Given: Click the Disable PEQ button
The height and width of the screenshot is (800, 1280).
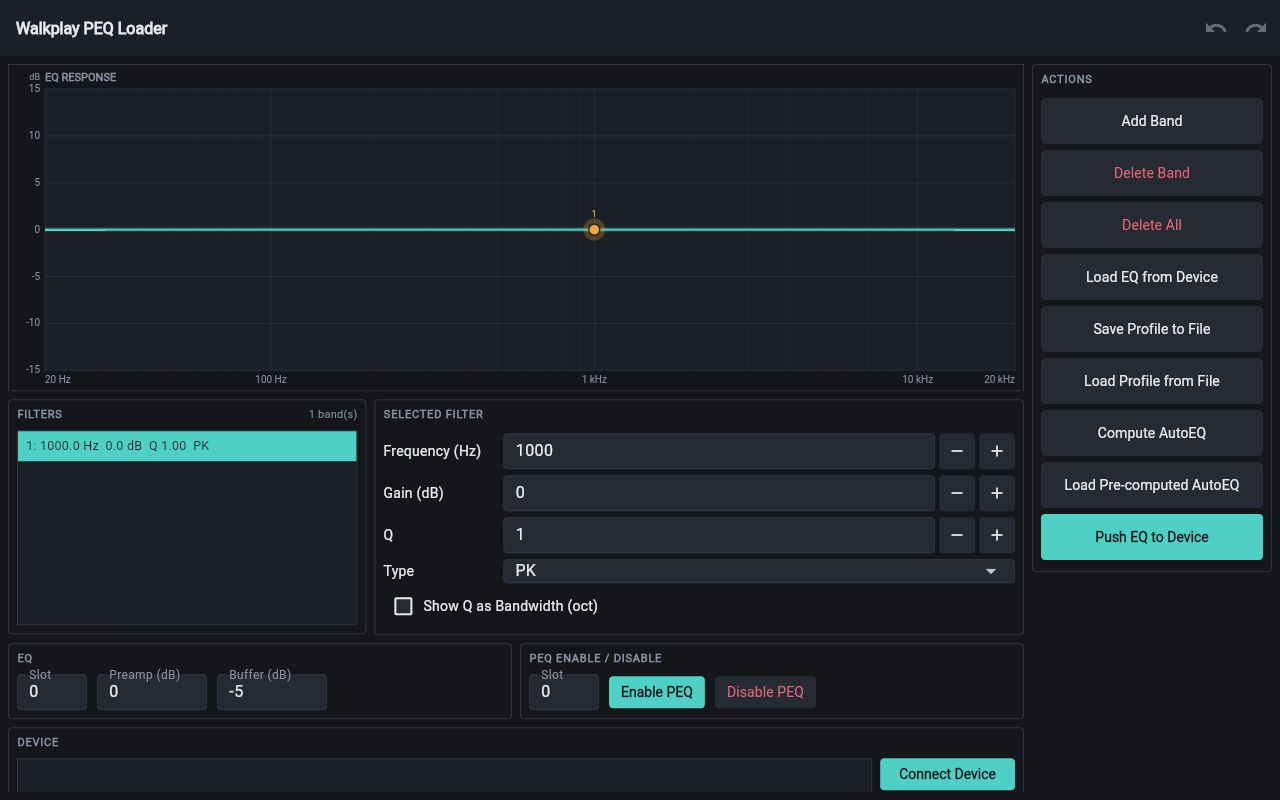Looking at the screenshot, I should [765, 692].
